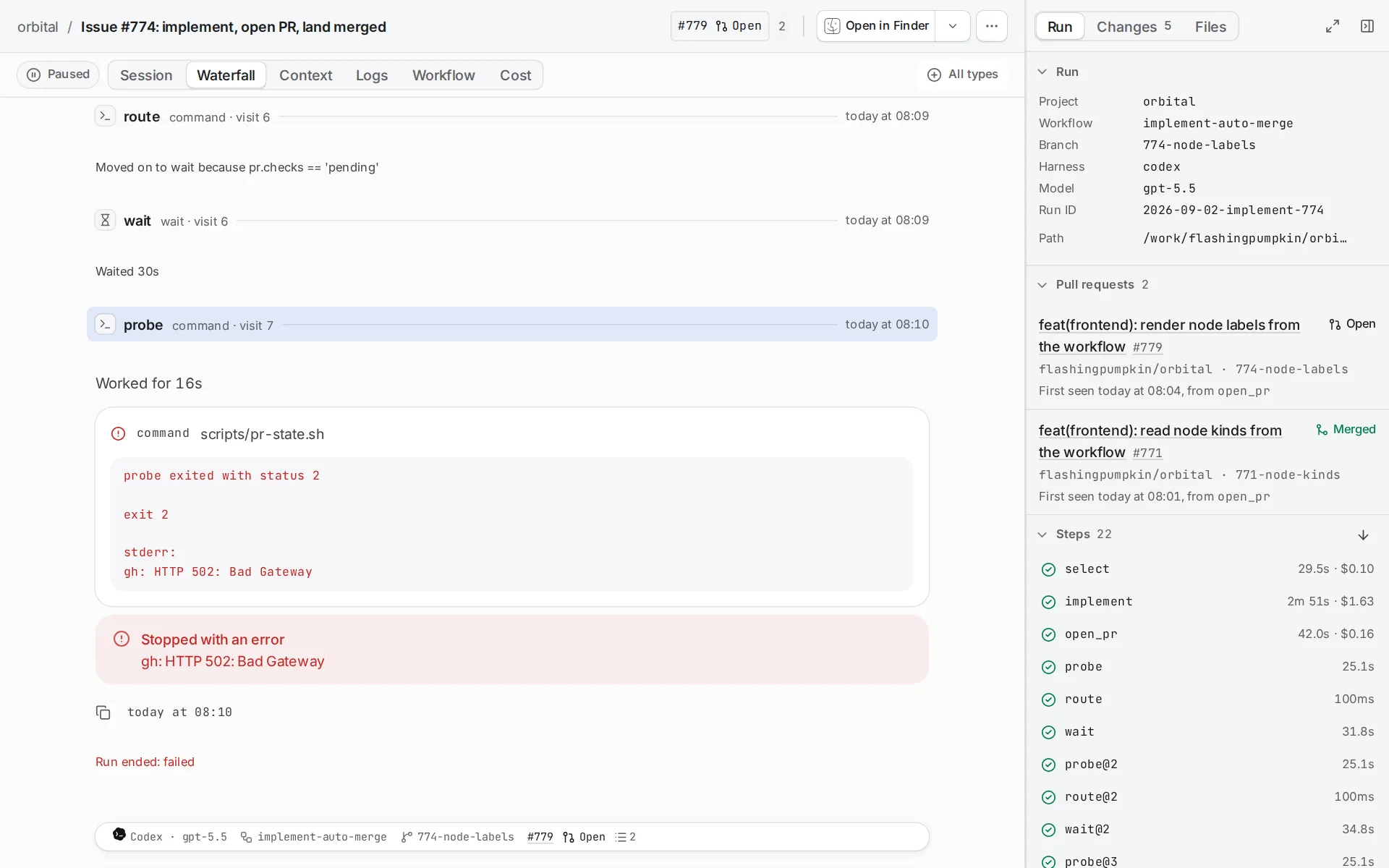Click the #779 link in the bottom bar

(x=540, y=837)
